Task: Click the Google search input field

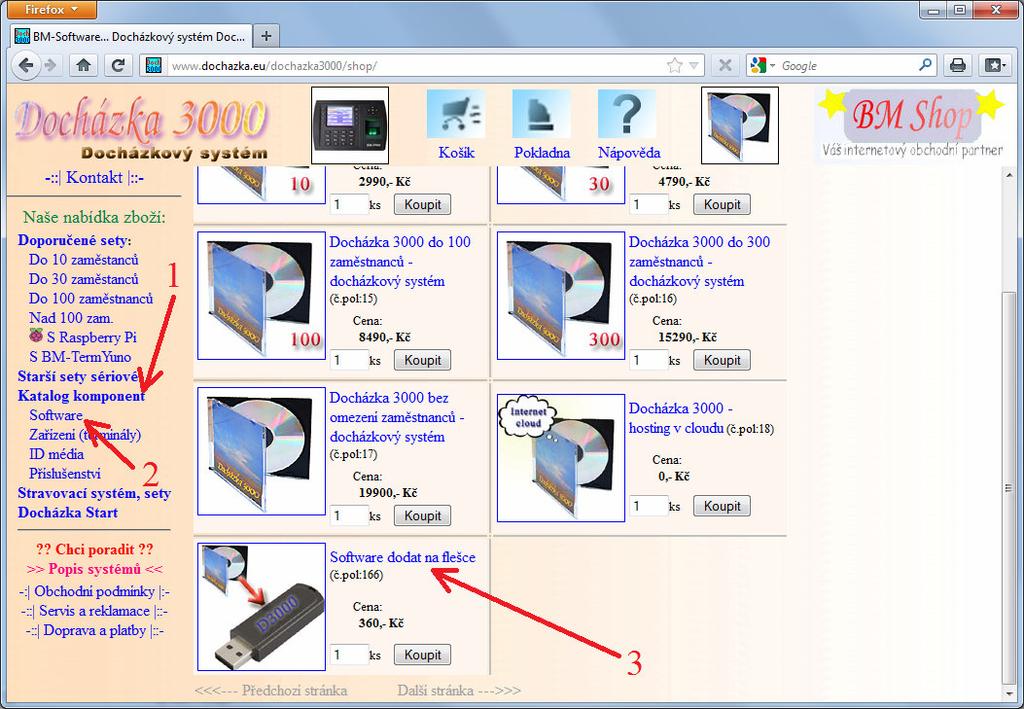Action: click(x=847, y=65)
